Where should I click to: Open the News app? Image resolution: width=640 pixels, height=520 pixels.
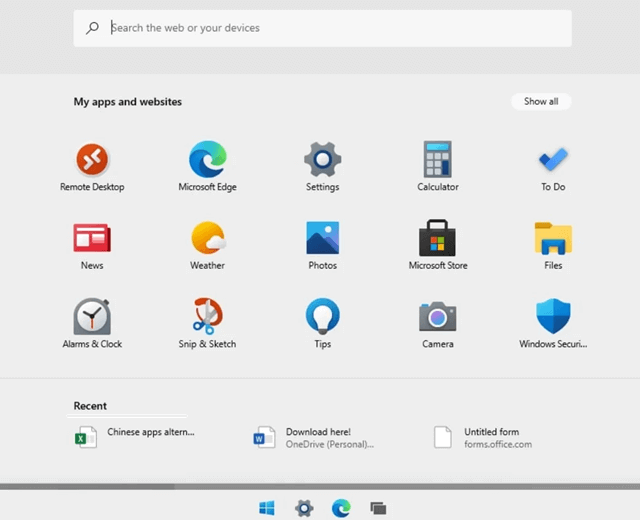92,246
